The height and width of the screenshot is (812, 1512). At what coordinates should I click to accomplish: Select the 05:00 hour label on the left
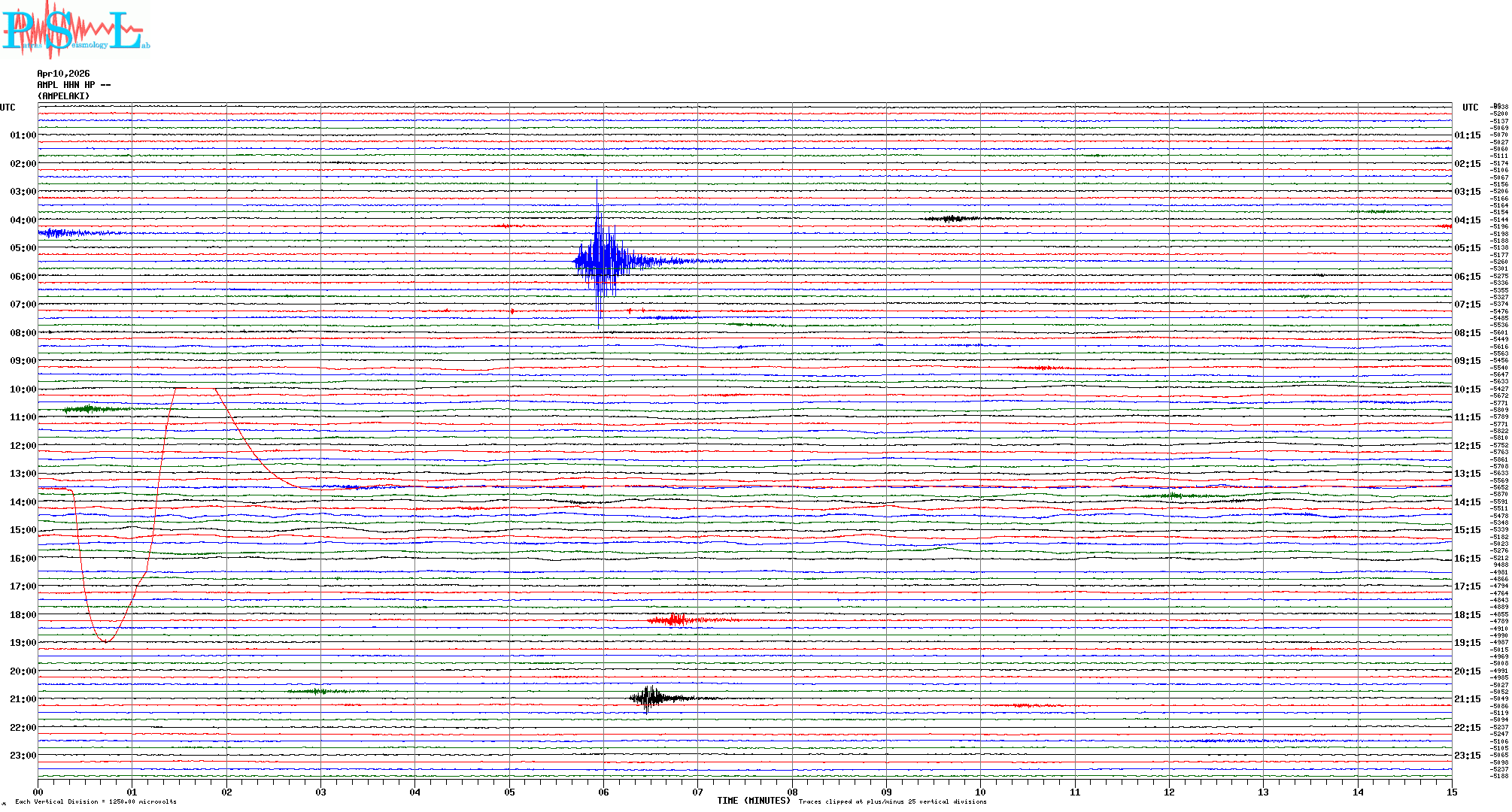pyautogui.click(x=23, y=248)
